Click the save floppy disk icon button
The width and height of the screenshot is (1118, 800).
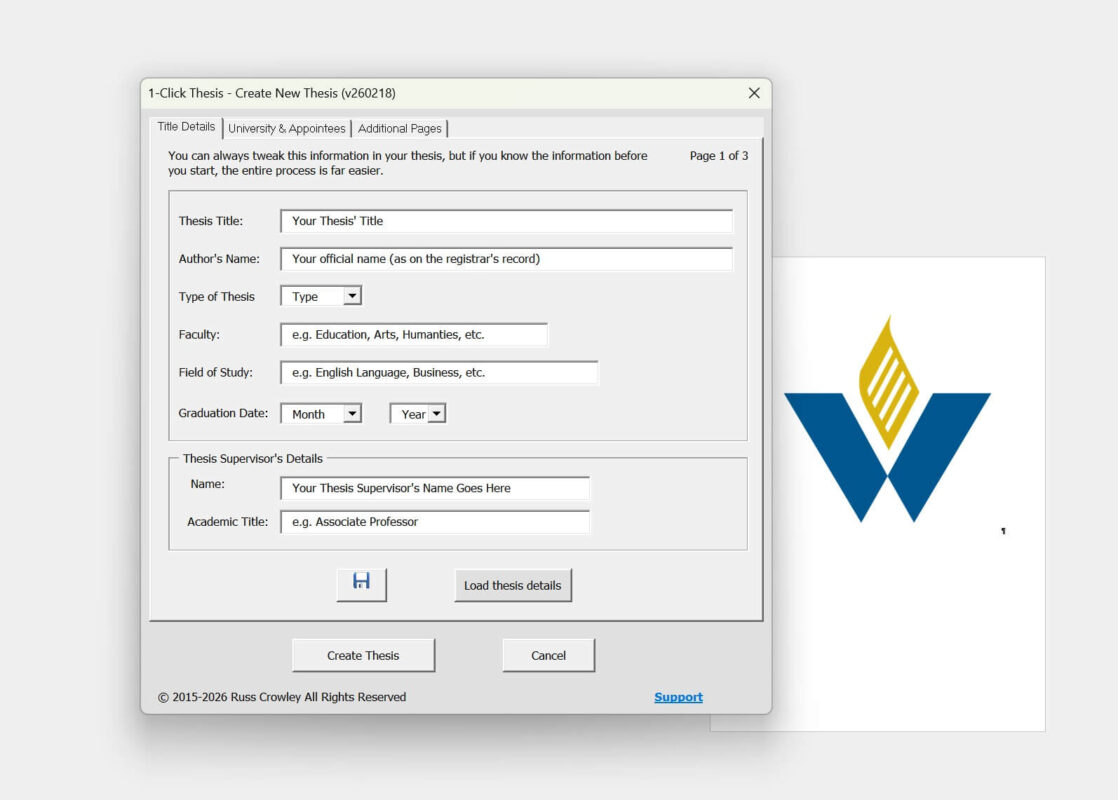point(361,584)
